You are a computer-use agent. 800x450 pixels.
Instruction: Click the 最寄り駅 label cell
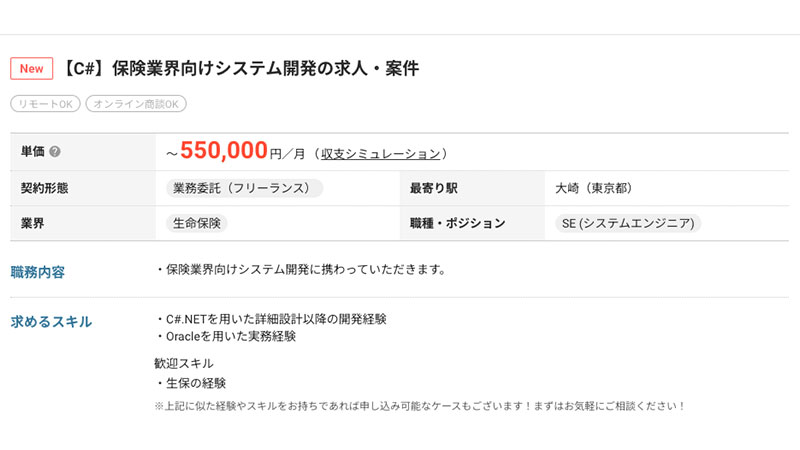click(x=434, y=188)
